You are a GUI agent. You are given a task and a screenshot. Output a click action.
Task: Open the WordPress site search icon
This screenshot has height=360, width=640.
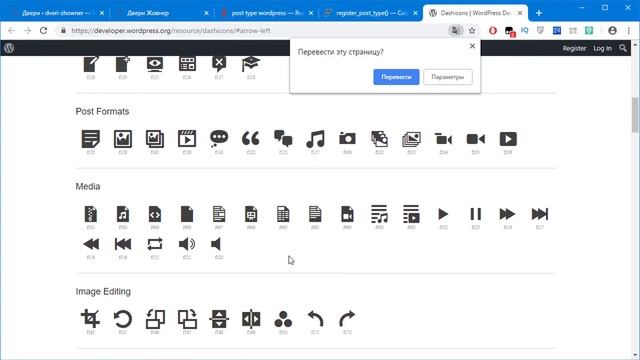622,48
